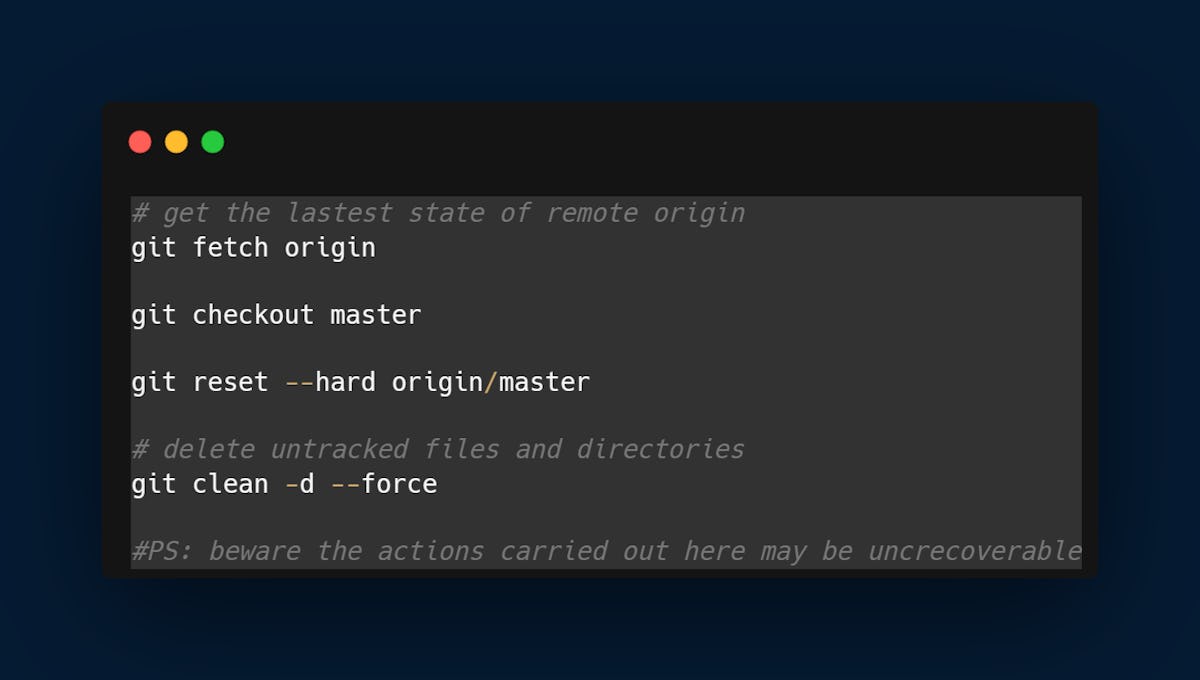1200x680 pixels.
Task: Click the "delete untracked files" comment line
Action: click(x=438, y=449)
